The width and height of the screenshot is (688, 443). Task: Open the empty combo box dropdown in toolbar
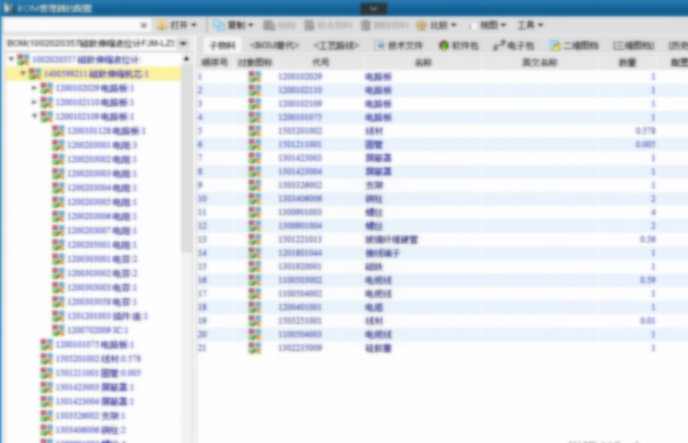(x=143, y=25)
